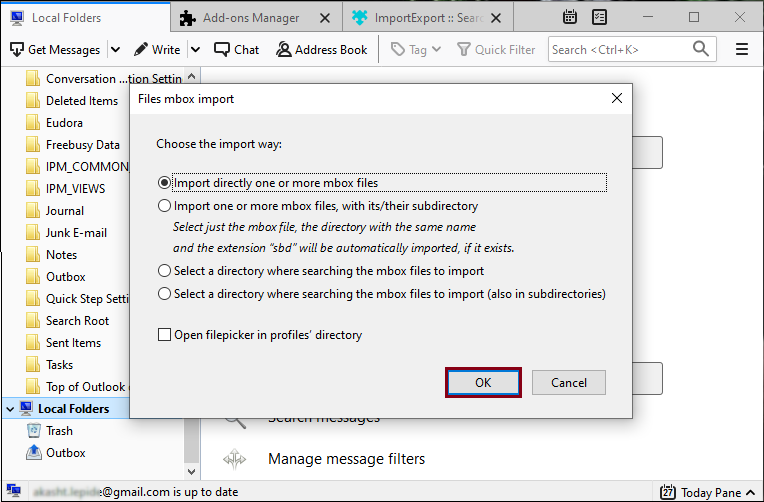Close the Files mbox import dialog

click(x=616, y=98)
